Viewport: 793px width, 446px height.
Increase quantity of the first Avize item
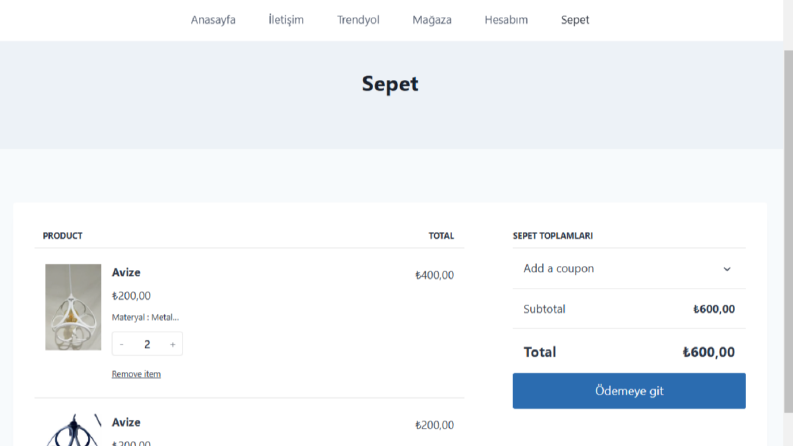172,344
